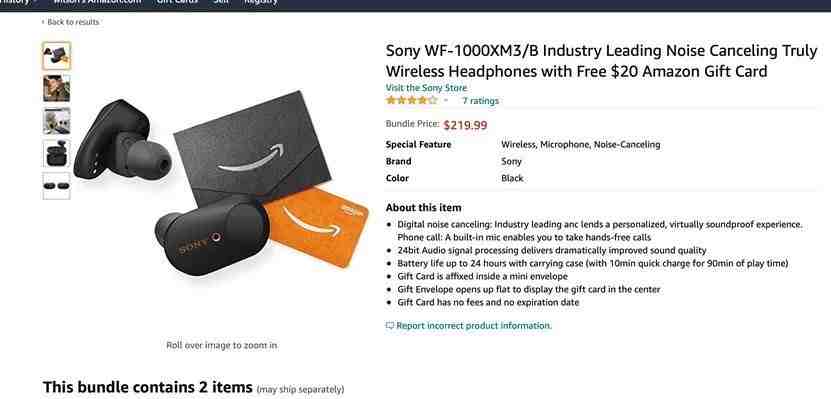This screenshot has width=831, height=399.
Task: Click the speech bubble report icon
Action: pos(390,326)
